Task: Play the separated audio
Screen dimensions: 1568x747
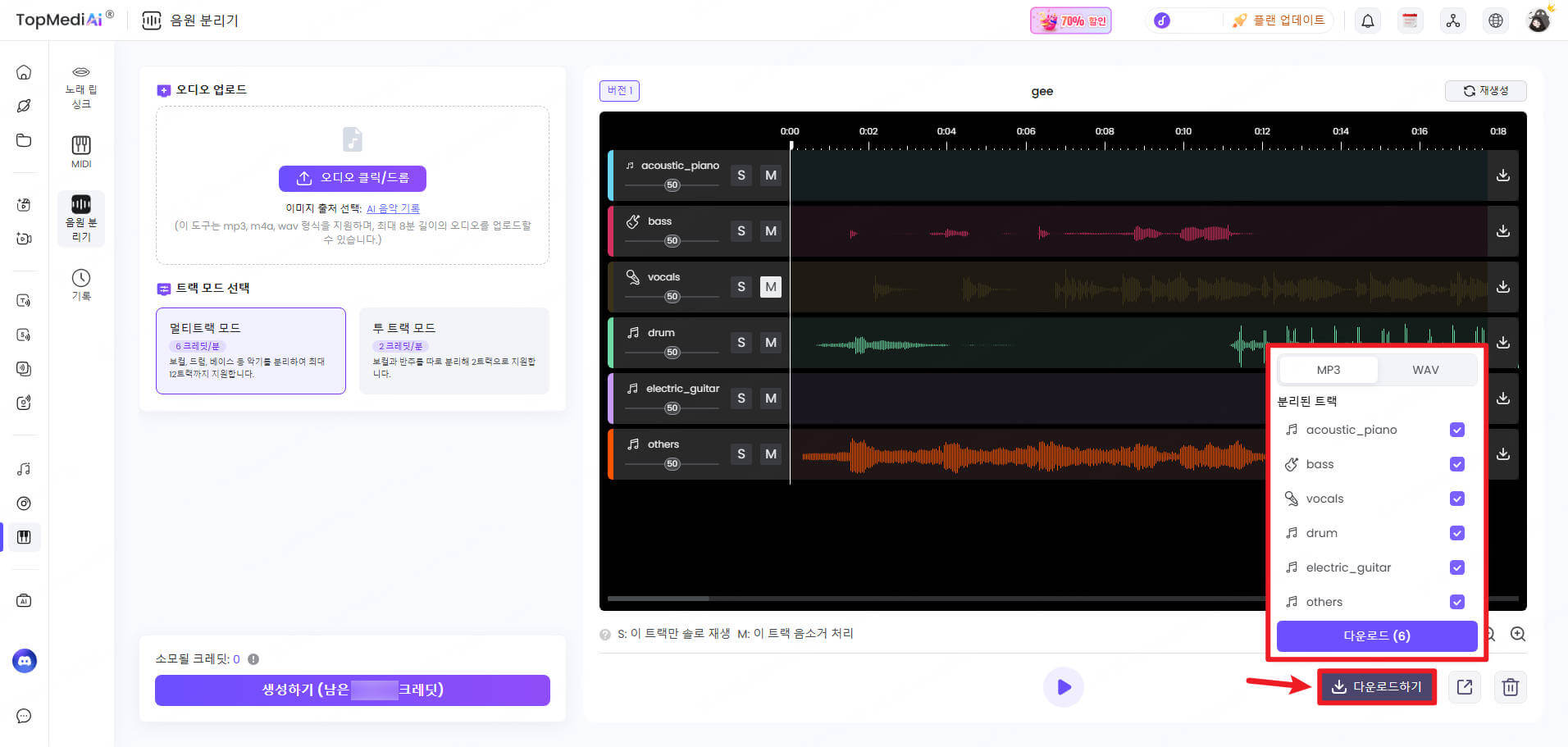Action: [1063, 687]
